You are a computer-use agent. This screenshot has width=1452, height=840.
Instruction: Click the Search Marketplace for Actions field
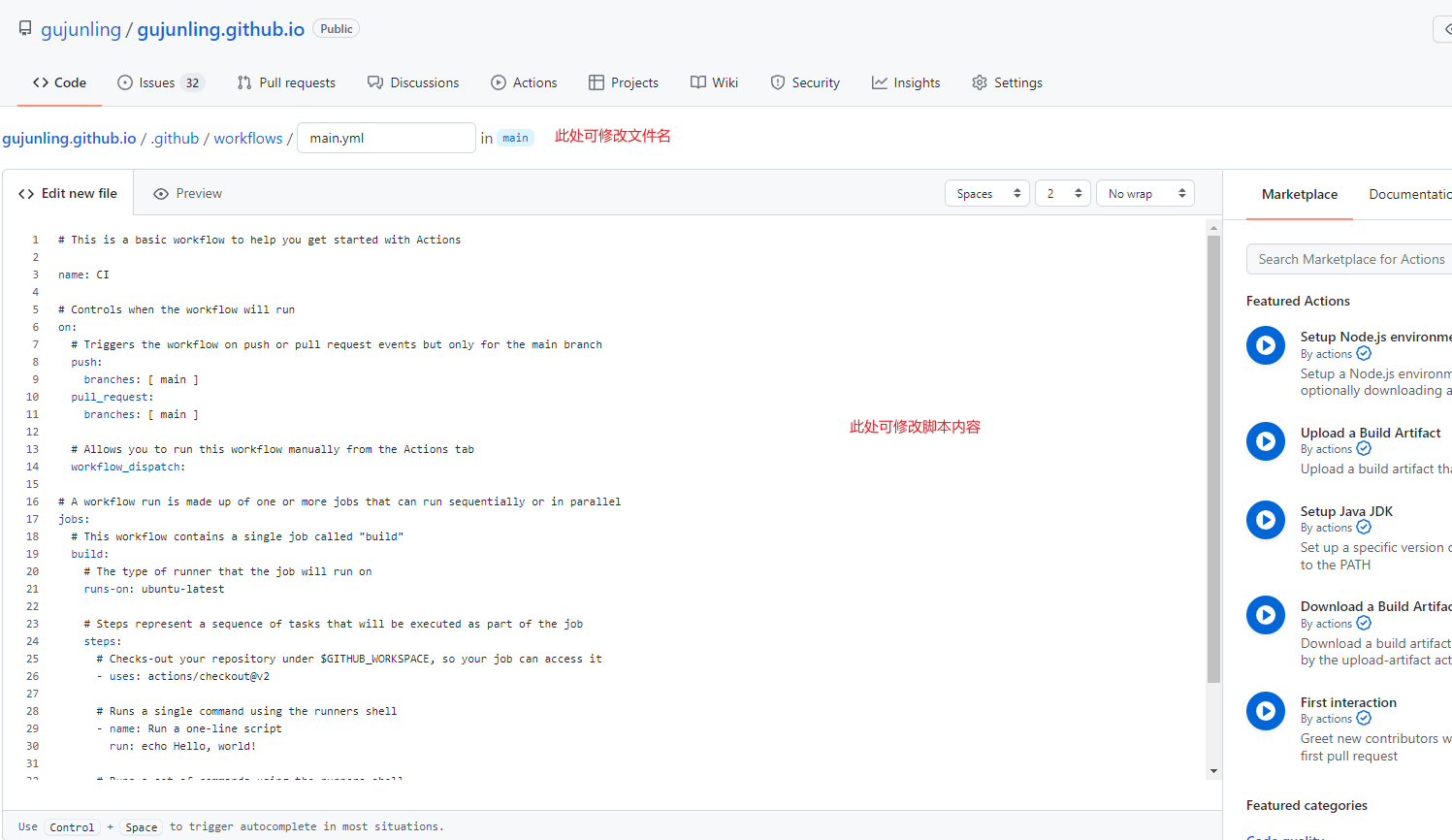1350,259
